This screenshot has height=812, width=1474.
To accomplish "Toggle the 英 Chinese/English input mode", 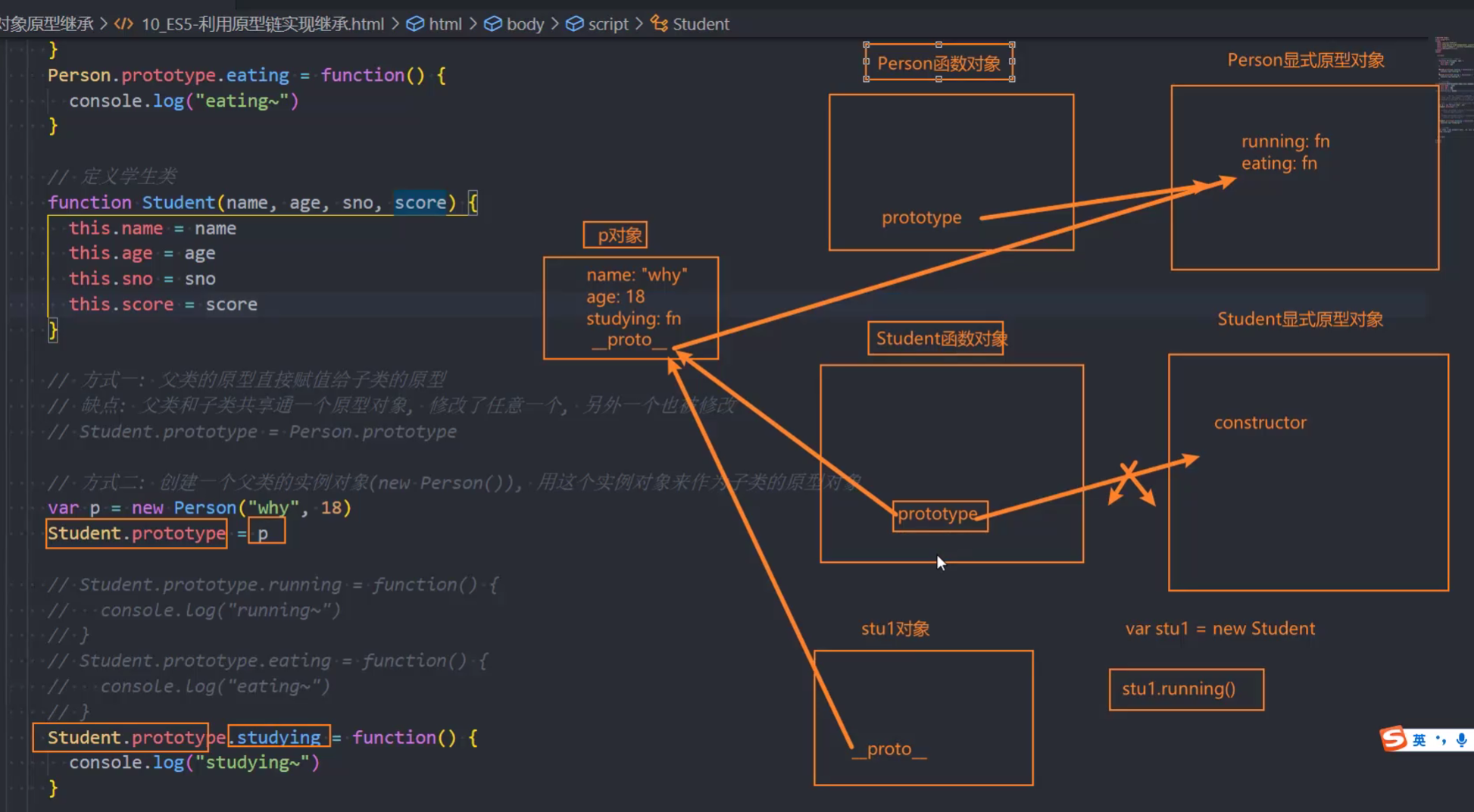I will 1419,740.
